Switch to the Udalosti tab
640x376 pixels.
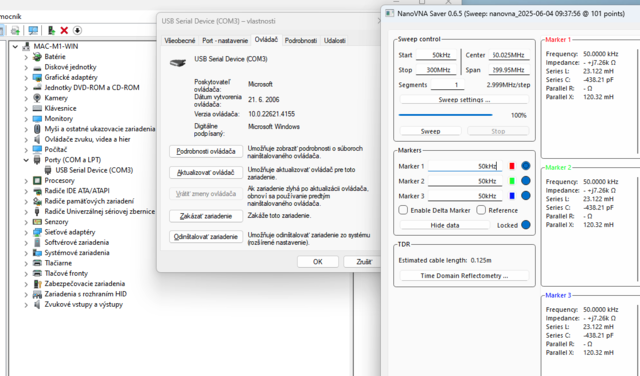coord(335,40)
